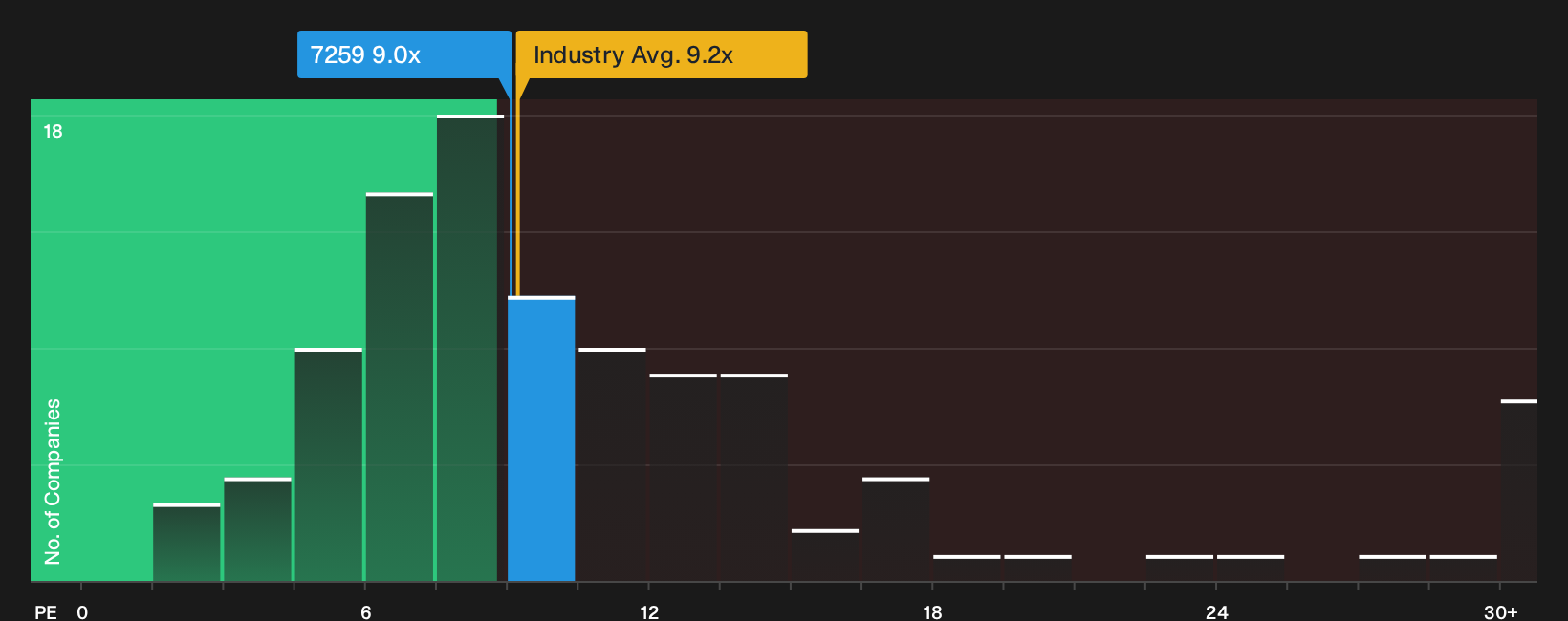Viewport: 1568px width, 621px height.
Task: Click the 30+ overflow bar at chart edge
Action: click(x=1519, y=490)
